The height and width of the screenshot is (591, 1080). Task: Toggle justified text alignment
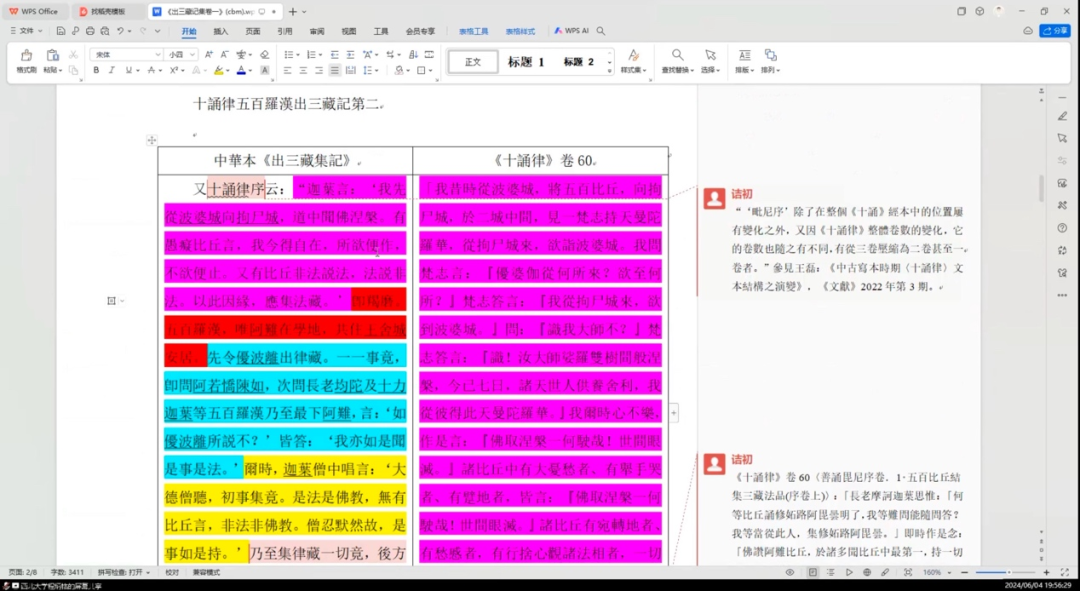pos(335,70)
